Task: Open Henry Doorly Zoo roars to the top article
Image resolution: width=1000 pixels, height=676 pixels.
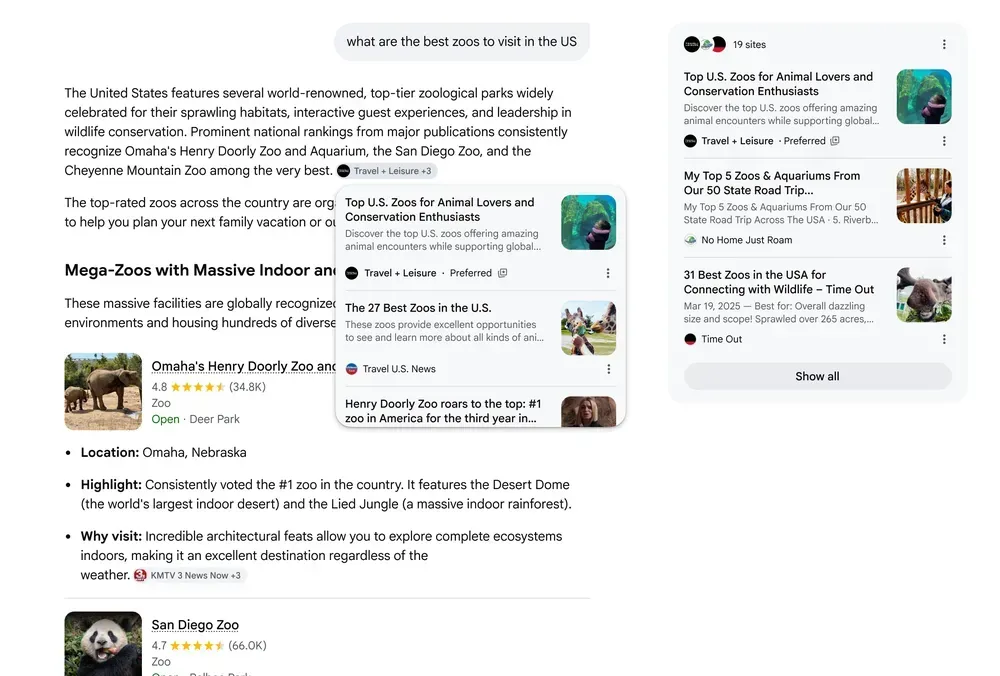Action: pyautogui.click(x=443, y=411)
